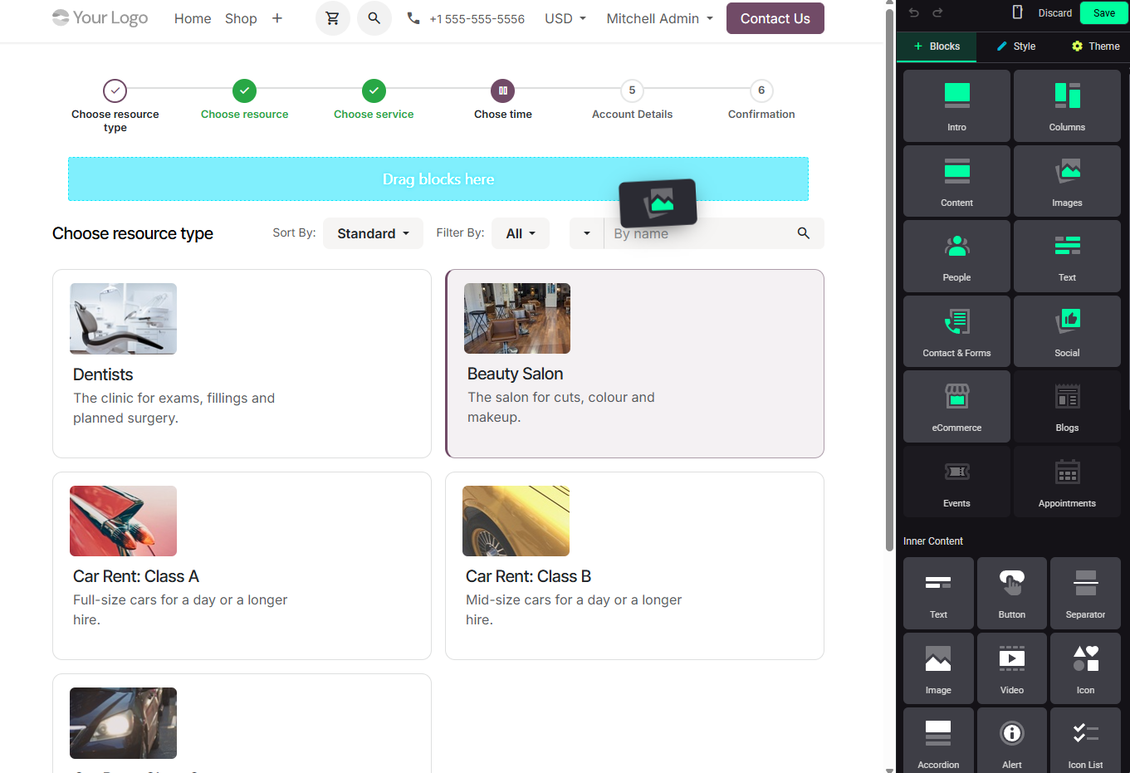The width and height of the screenshot is (1130, 773).
Task: Click the Choose resource step checkmark
Action: pyautogui.click(x=244, y=91)
